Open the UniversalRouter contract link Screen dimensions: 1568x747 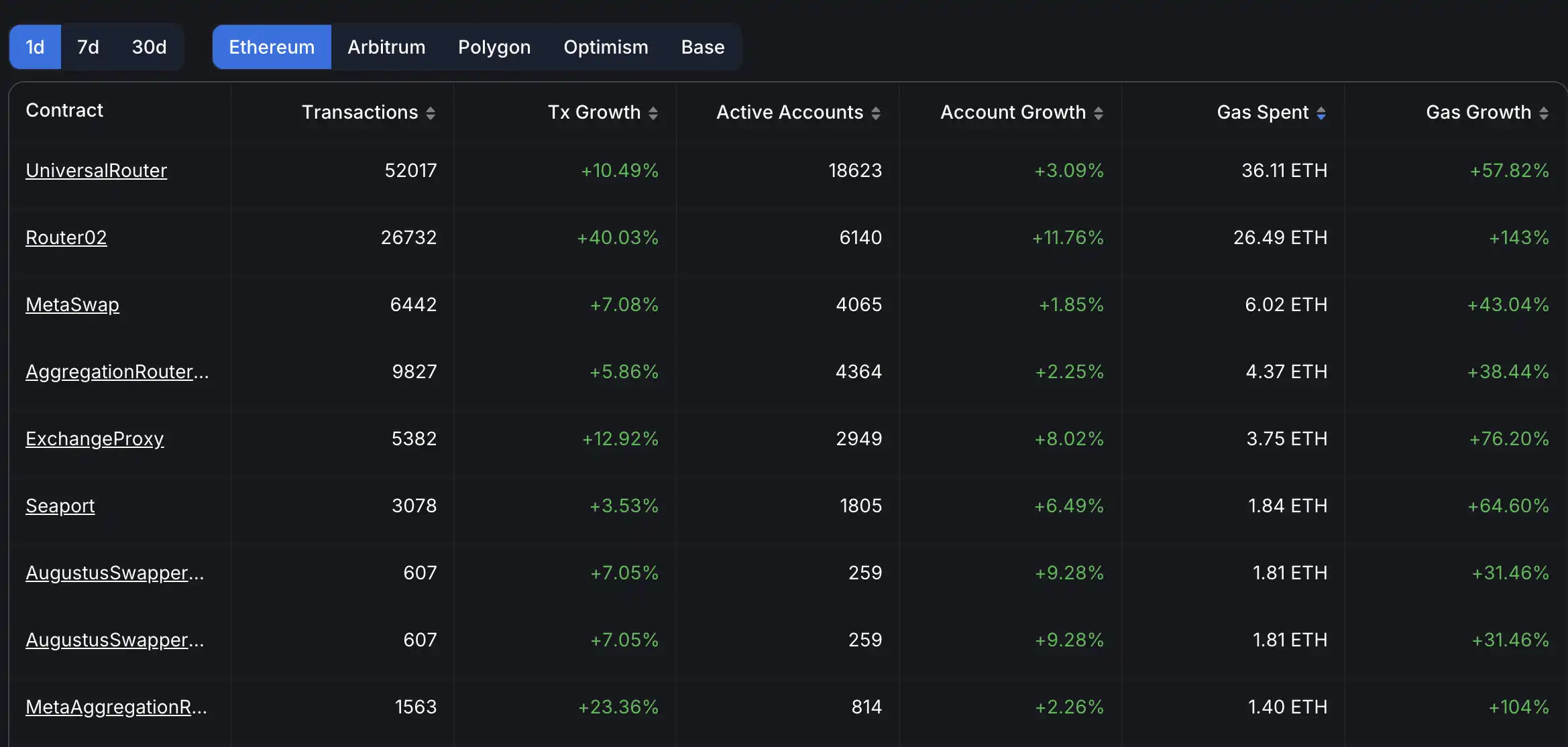96,170
